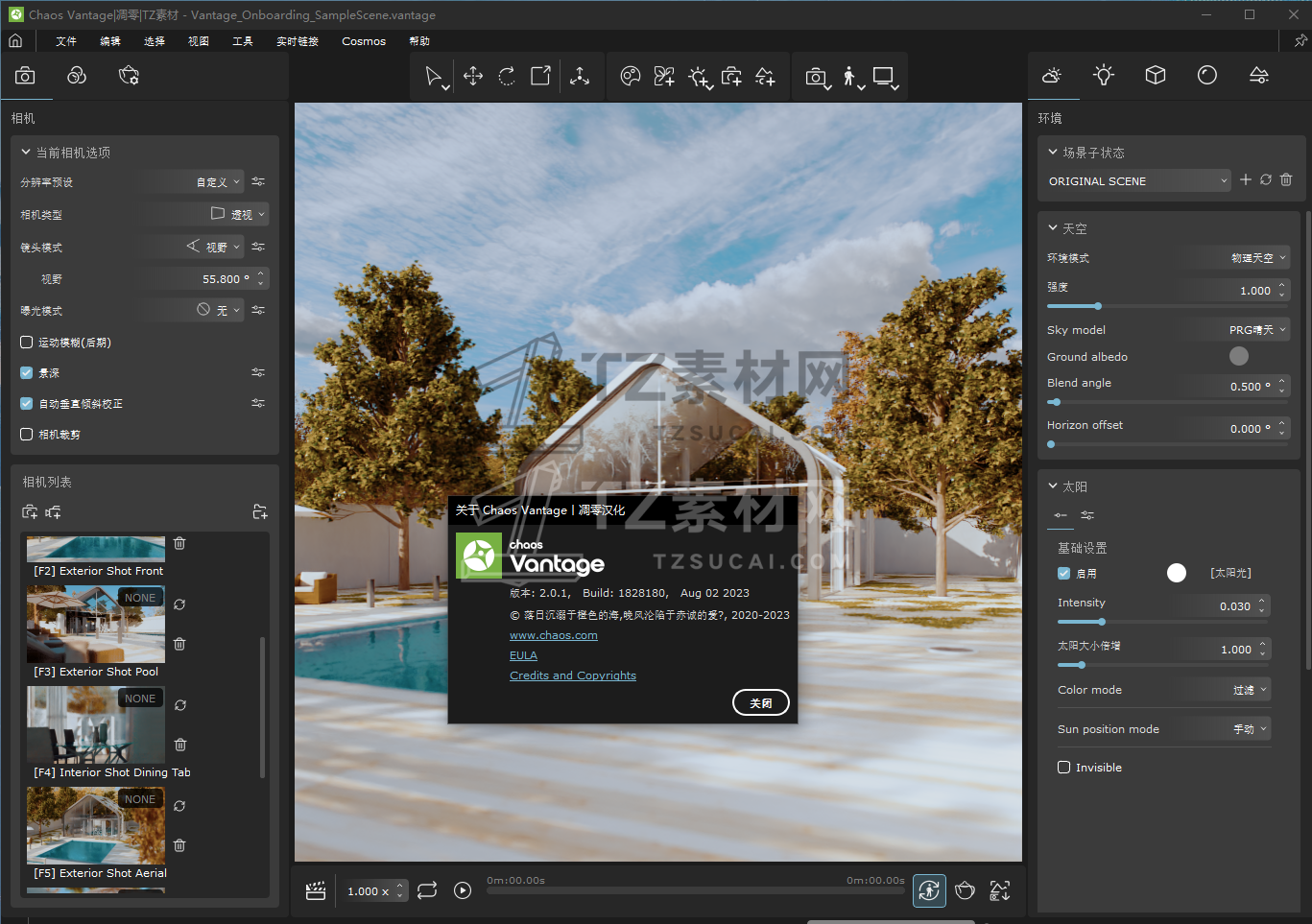Viewport: 1312px width, 924px height.
Task: Add a new camera to list
Action: tap(30, 511)
